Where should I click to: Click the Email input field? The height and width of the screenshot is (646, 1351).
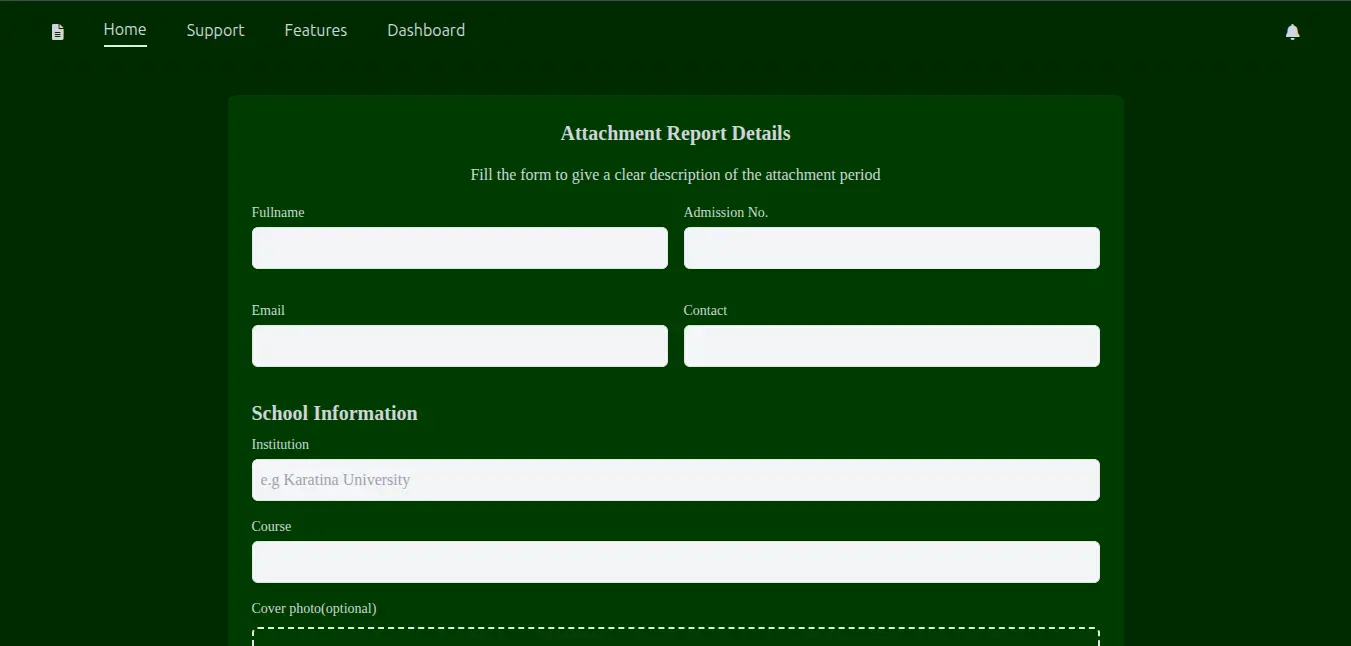[459, 346]
